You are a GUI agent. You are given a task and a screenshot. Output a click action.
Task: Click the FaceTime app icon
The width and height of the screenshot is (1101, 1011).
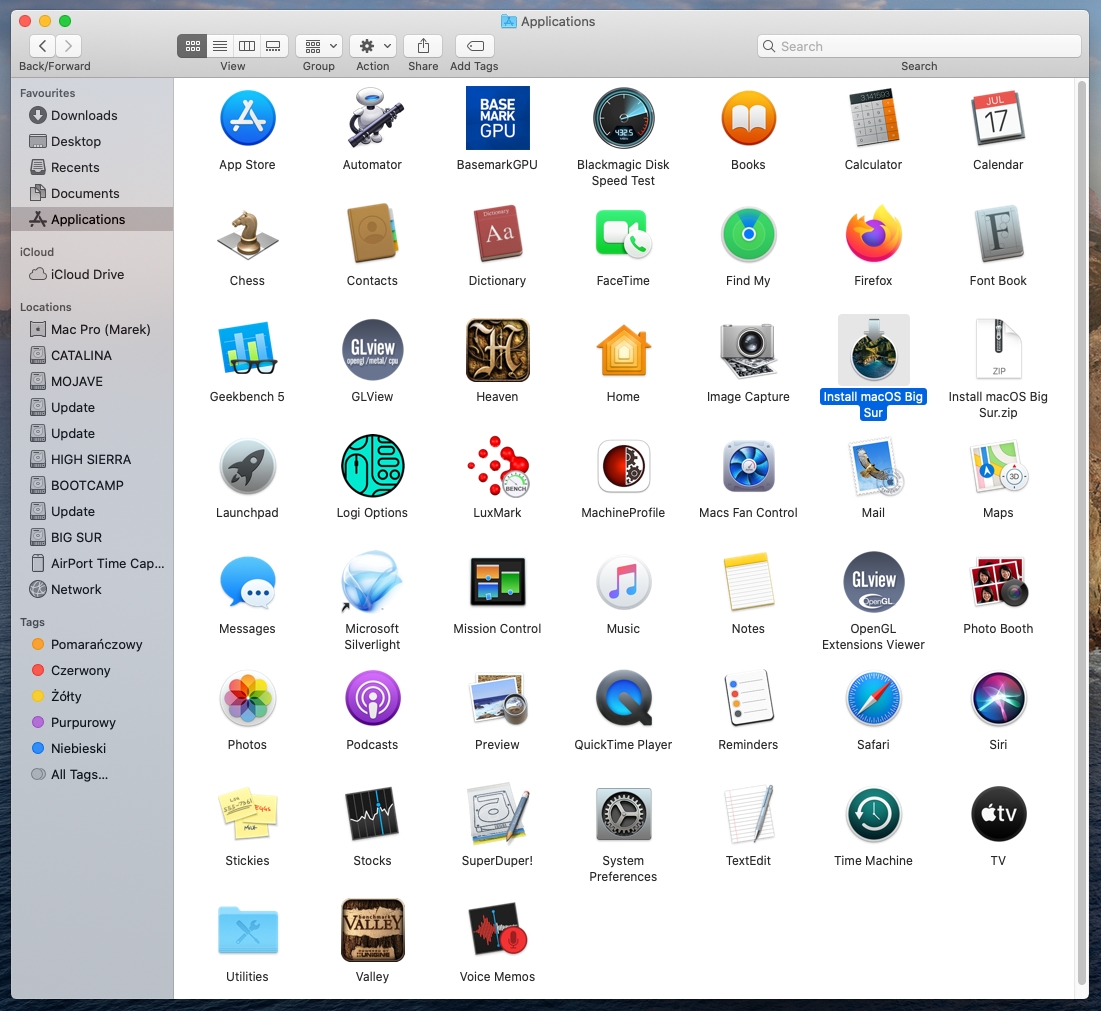coord(623,234)
